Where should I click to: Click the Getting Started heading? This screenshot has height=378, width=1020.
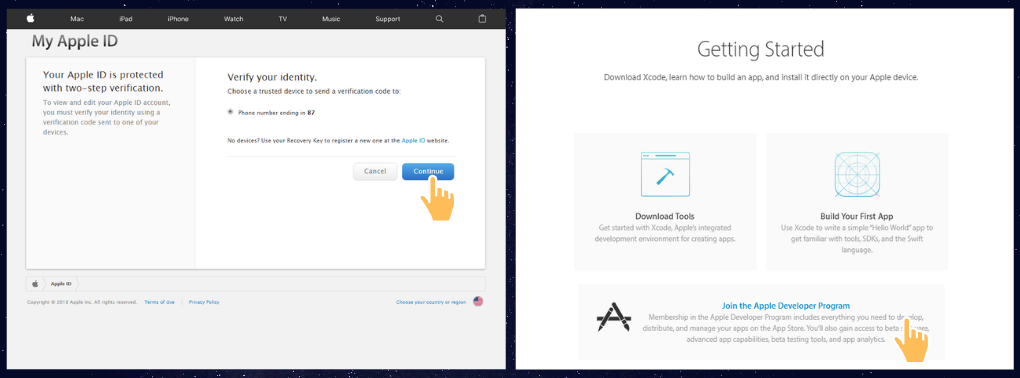click(760, 49)
